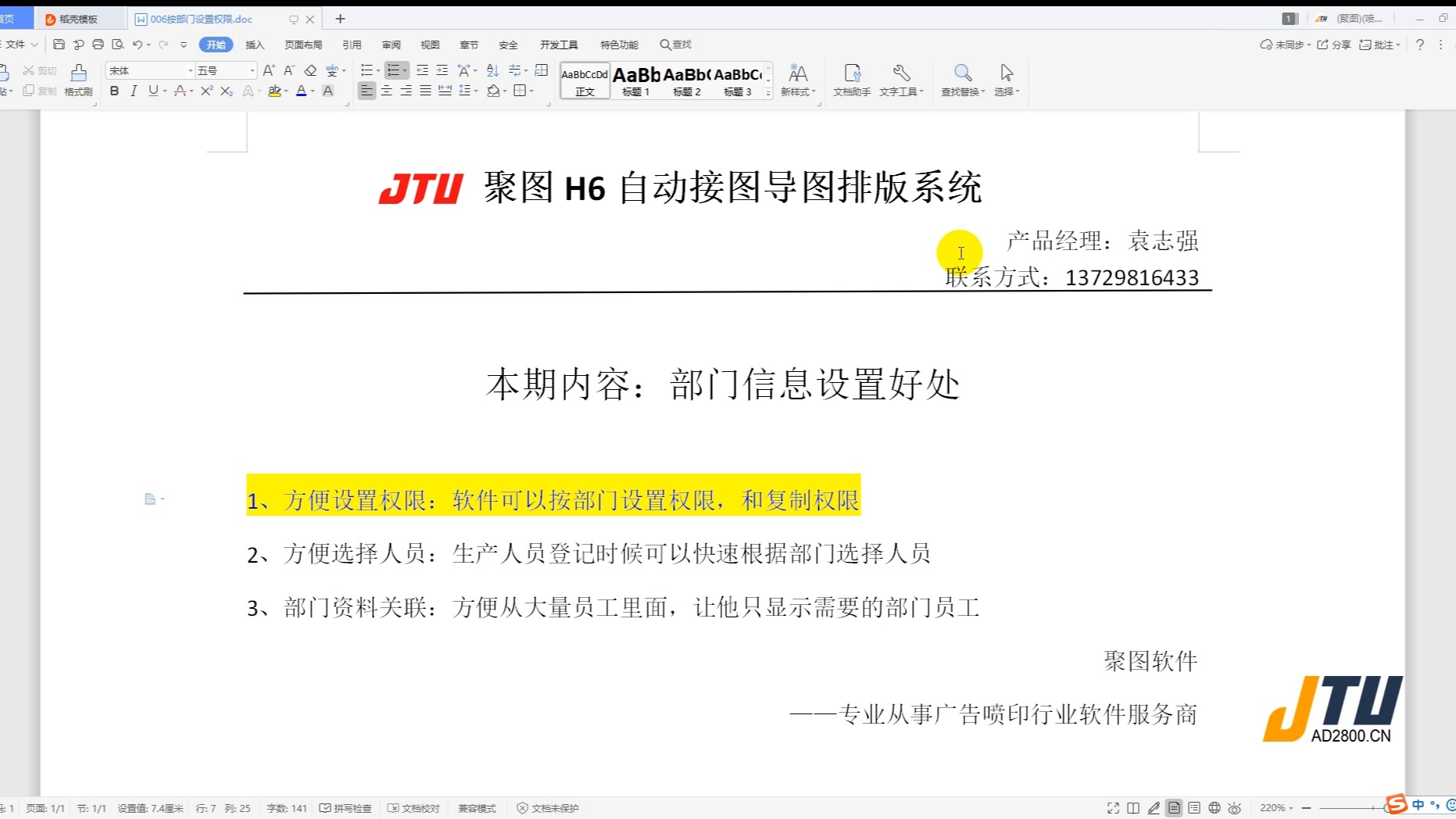The width and height of the screenshot is (1456, 819).
Task: Decrease paragraph indent
Action: point(422,70)
